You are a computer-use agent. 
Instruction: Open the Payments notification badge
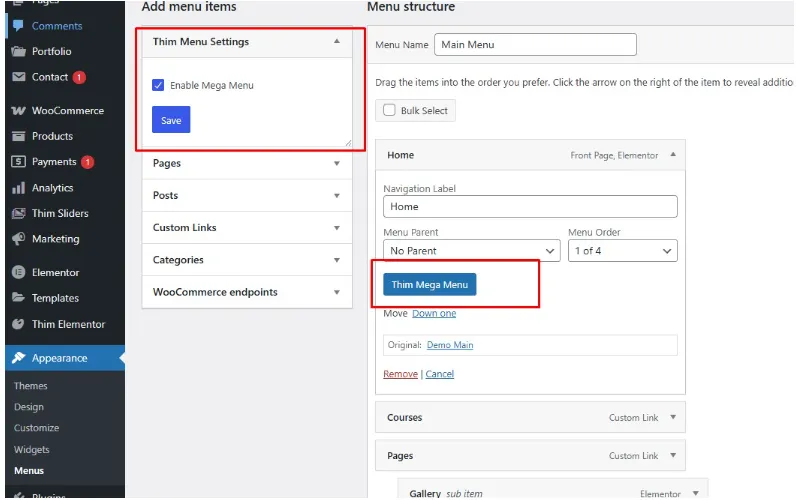click(x=87, y=162)
